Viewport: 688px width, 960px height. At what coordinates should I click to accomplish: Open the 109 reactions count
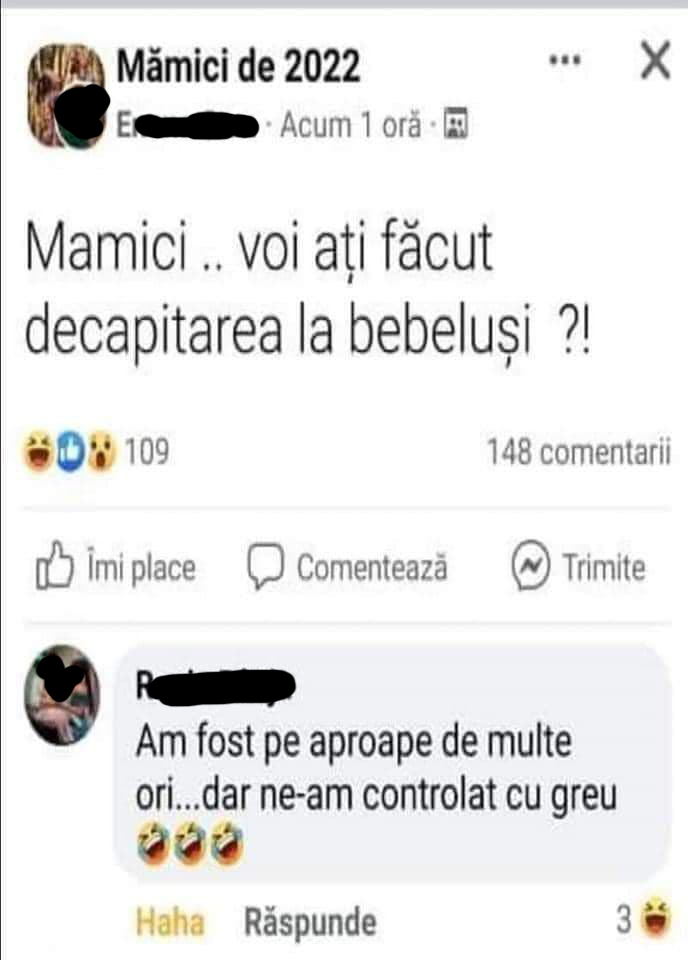pos(146,452)
